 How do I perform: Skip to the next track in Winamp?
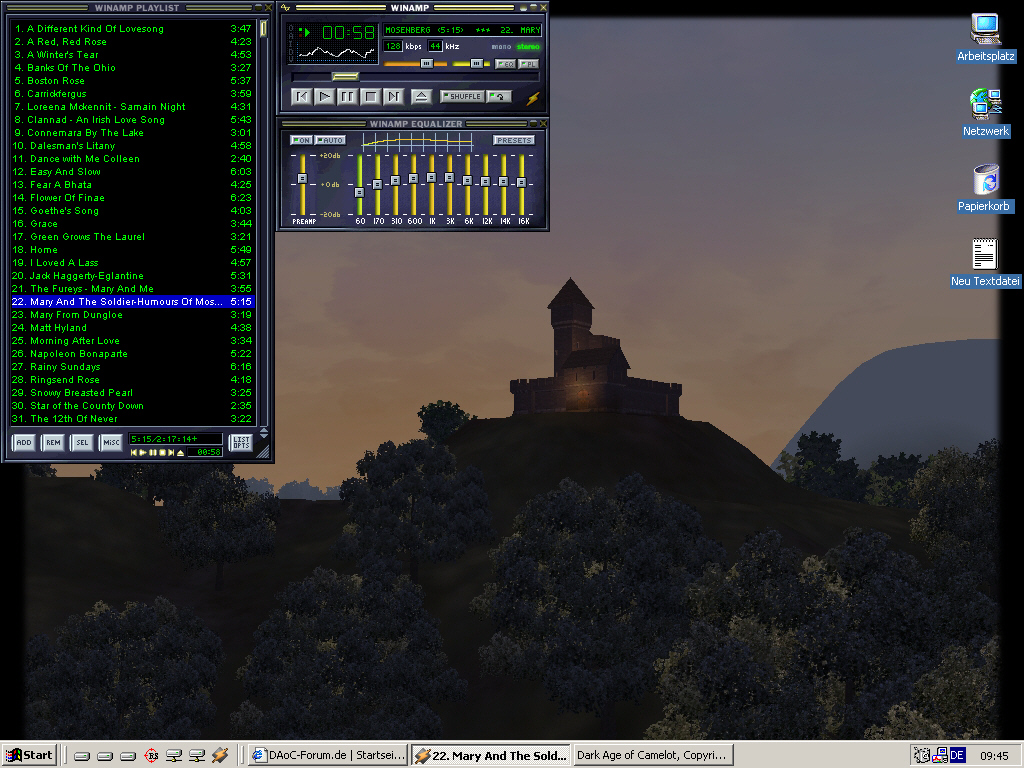(x=393, y=97)
